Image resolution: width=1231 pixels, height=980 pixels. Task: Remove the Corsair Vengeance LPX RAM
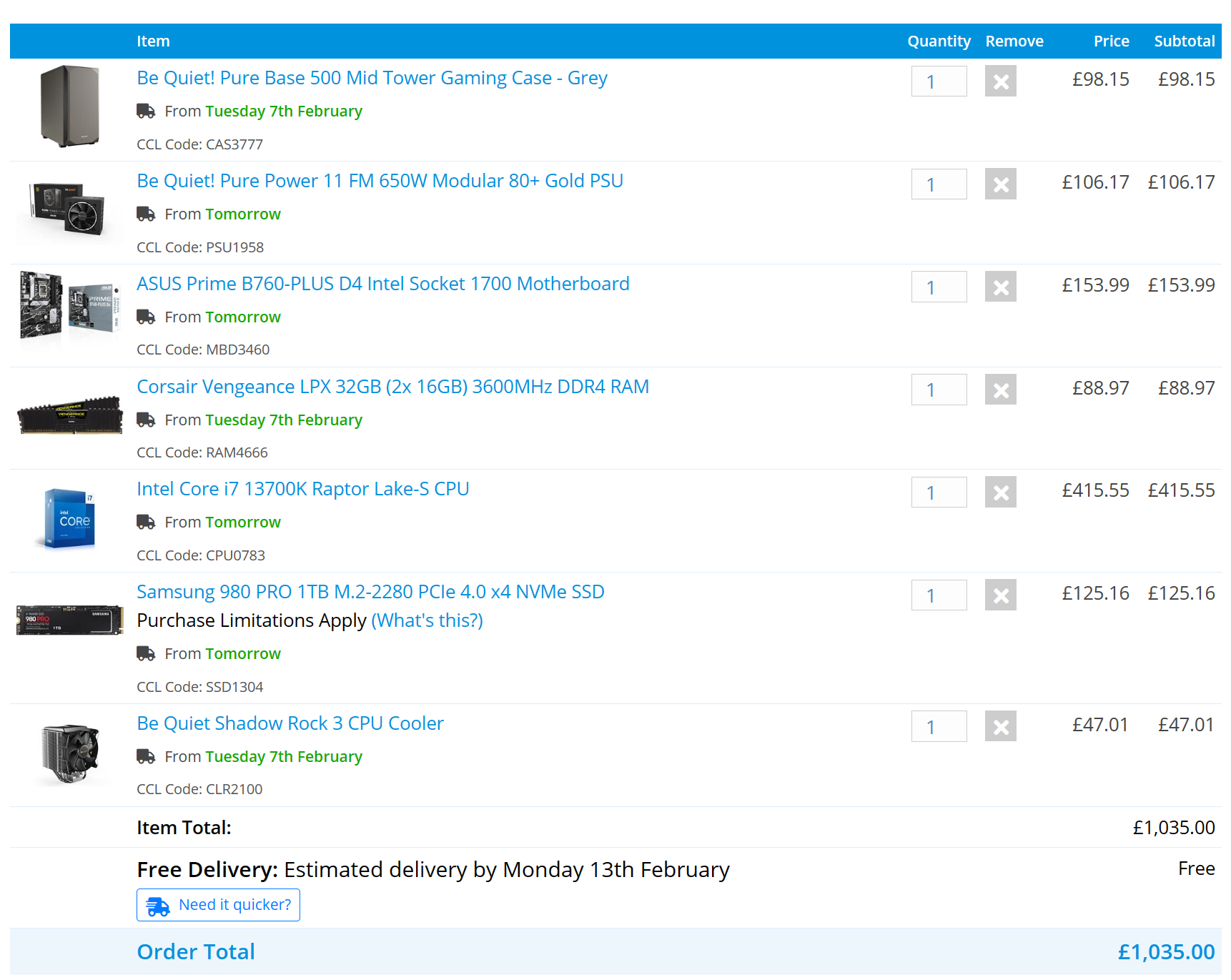(x=1000, y=390)
